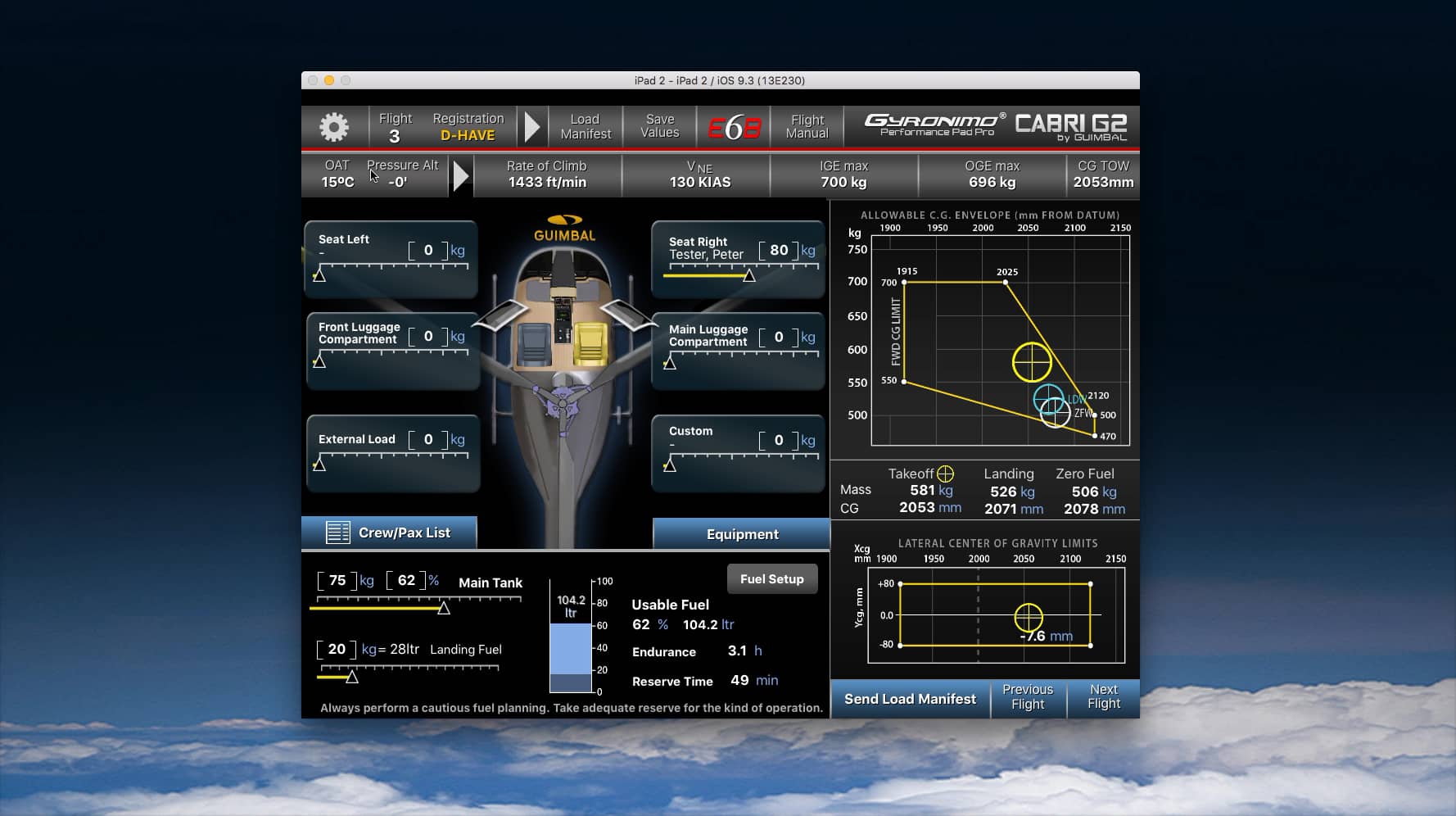Expand the arrow next to Pressure Alt
This screenshot has width=1456, height=816.
(x=461, y=175)
